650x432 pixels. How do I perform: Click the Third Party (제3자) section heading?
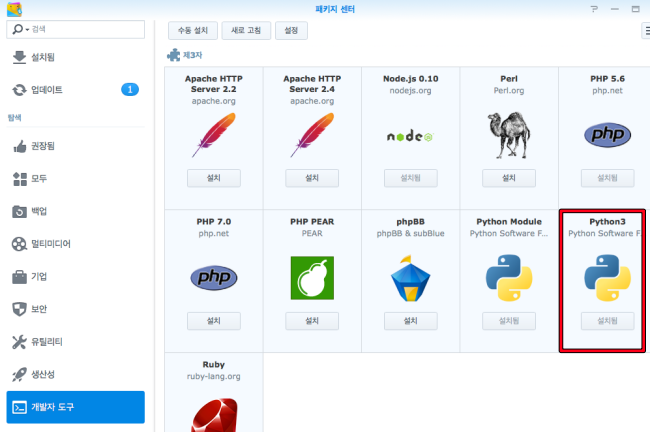click(192, 55)
